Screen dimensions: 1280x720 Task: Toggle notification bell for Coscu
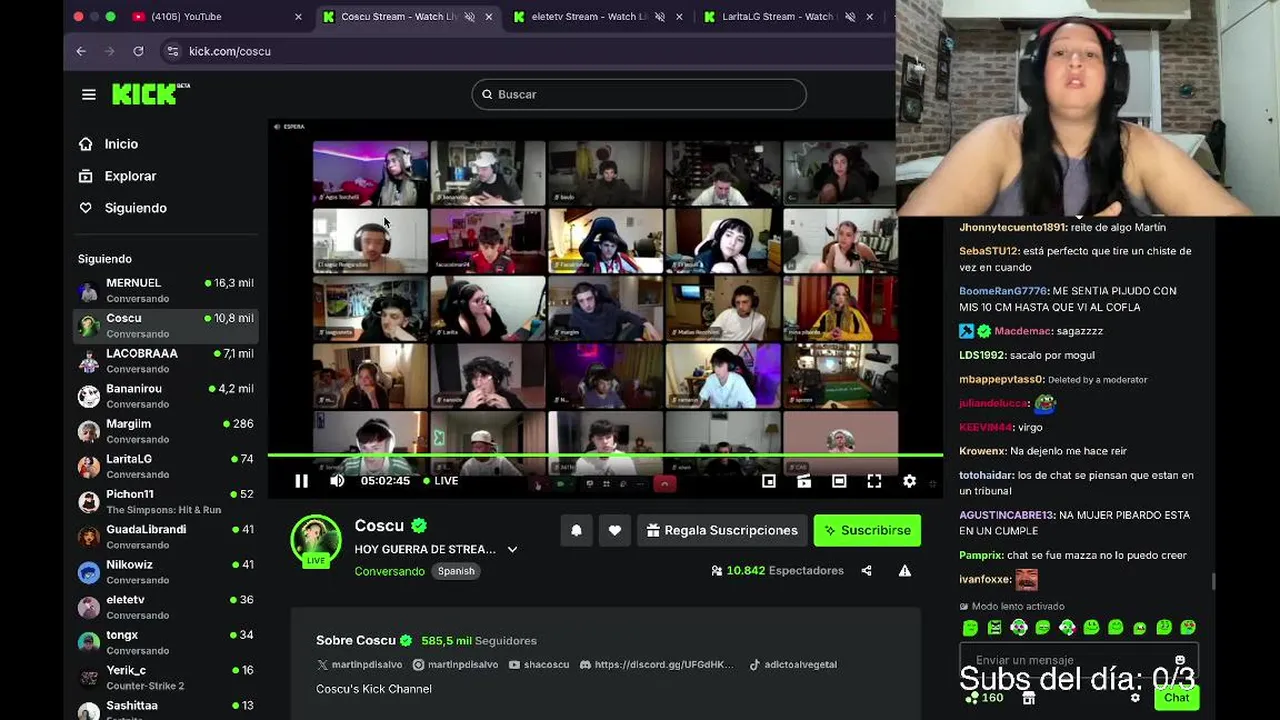coord(576,531)
